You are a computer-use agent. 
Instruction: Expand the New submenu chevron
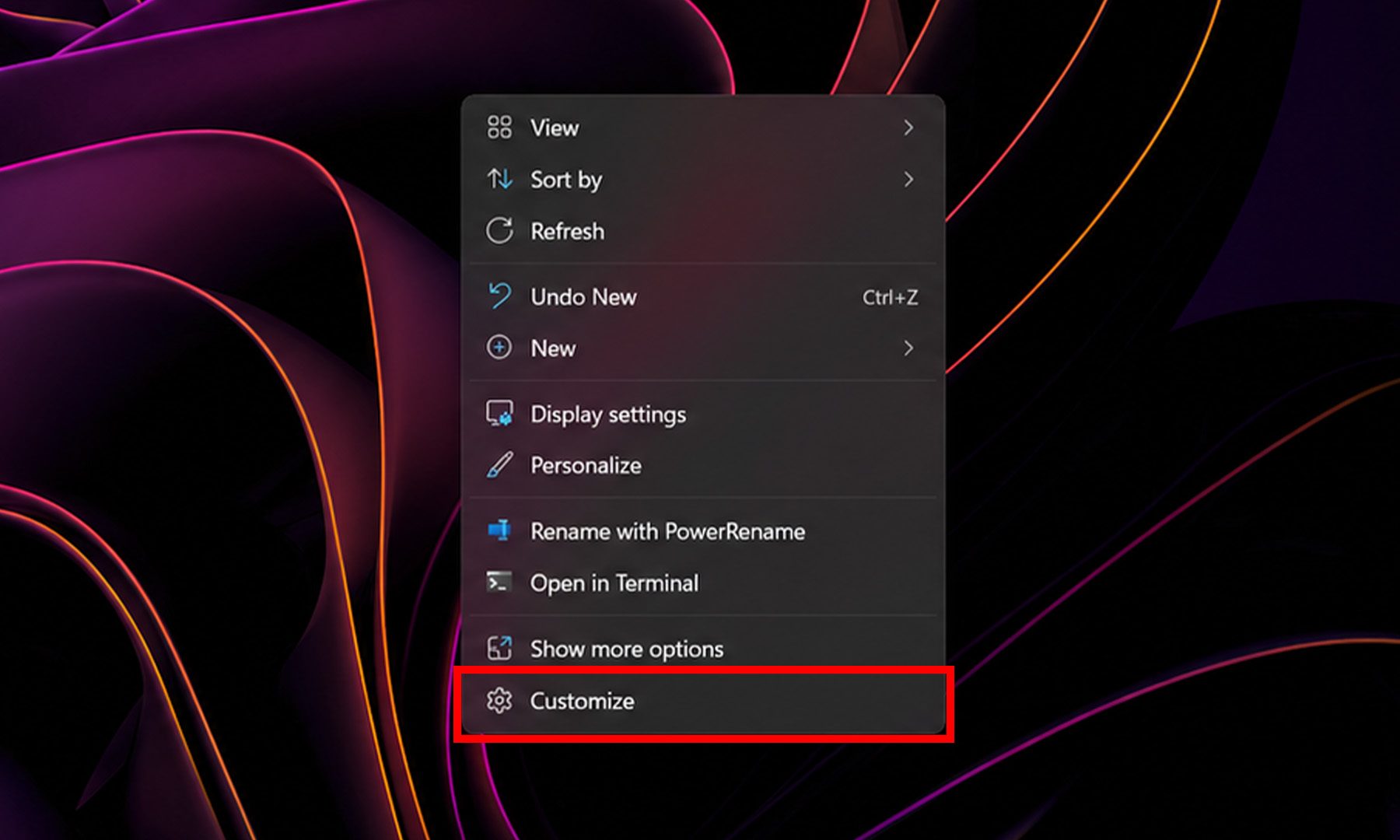pyautogui.click(x=908, y=348)
